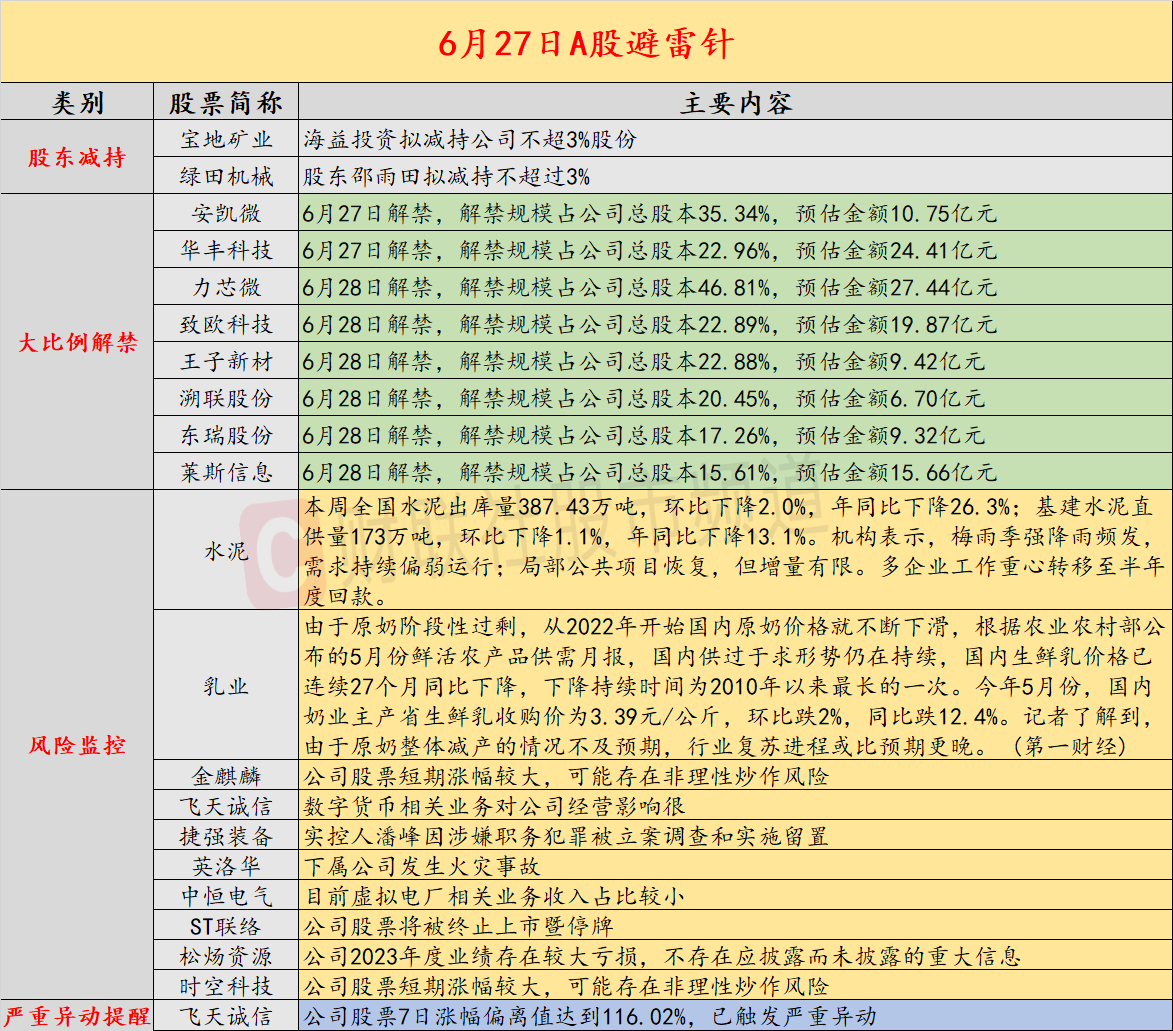1173x1031 pixels.
Task: Select the 力芯微 stock cell
Action: point(226,288)
